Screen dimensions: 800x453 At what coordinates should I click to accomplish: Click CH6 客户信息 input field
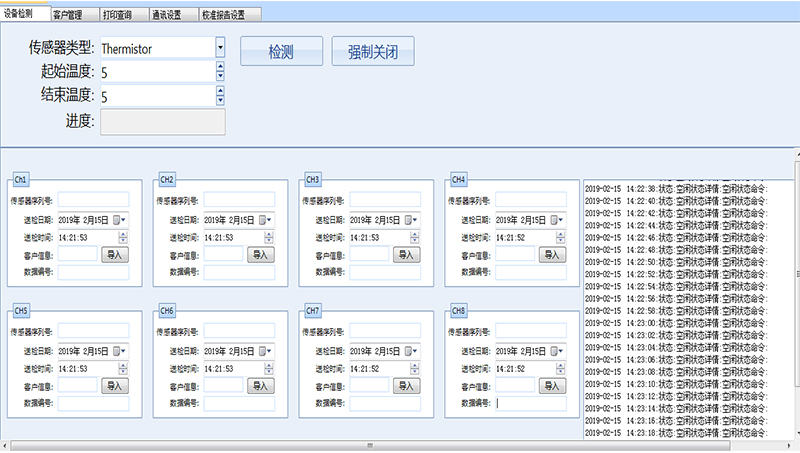click(x=223, y=385)
